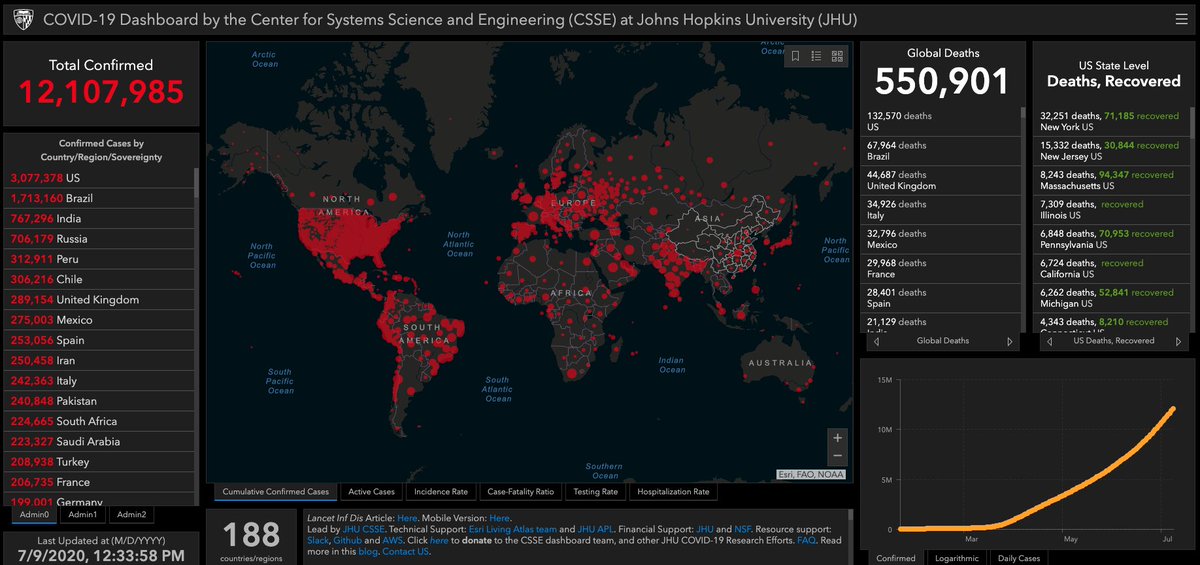
Task: Select '706,179 Russia' row
Action: point(100,239)
